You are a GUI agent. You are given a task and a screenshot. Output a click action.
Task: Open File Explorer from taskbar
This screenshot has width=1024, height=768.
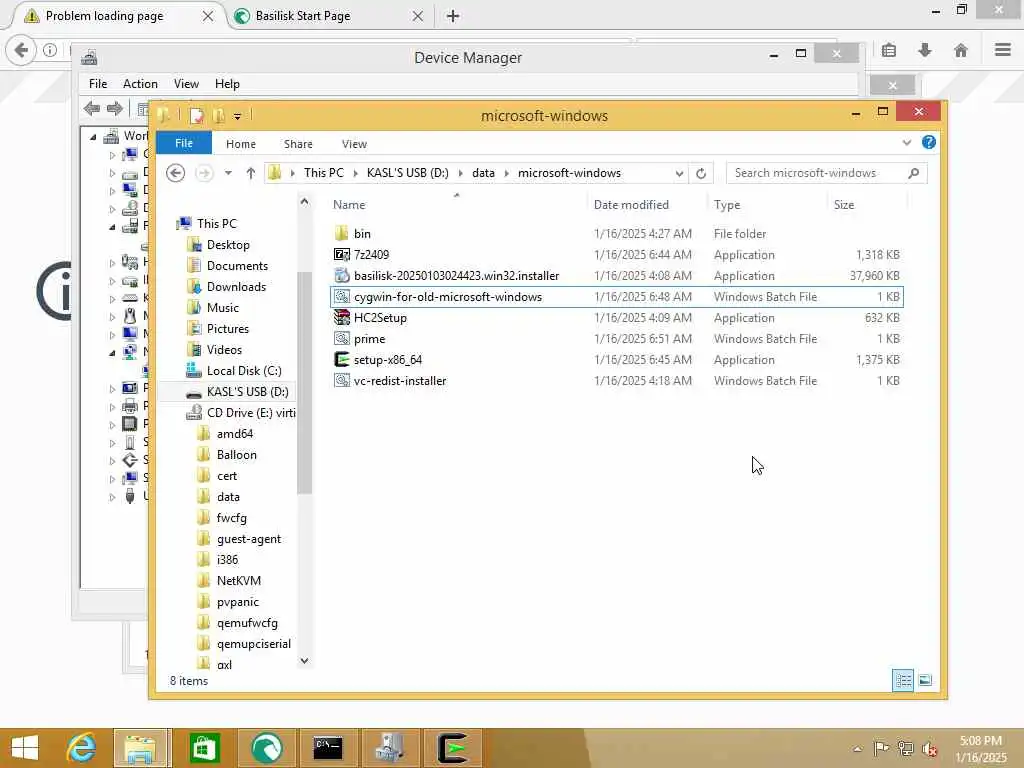(x=142, y=748)
